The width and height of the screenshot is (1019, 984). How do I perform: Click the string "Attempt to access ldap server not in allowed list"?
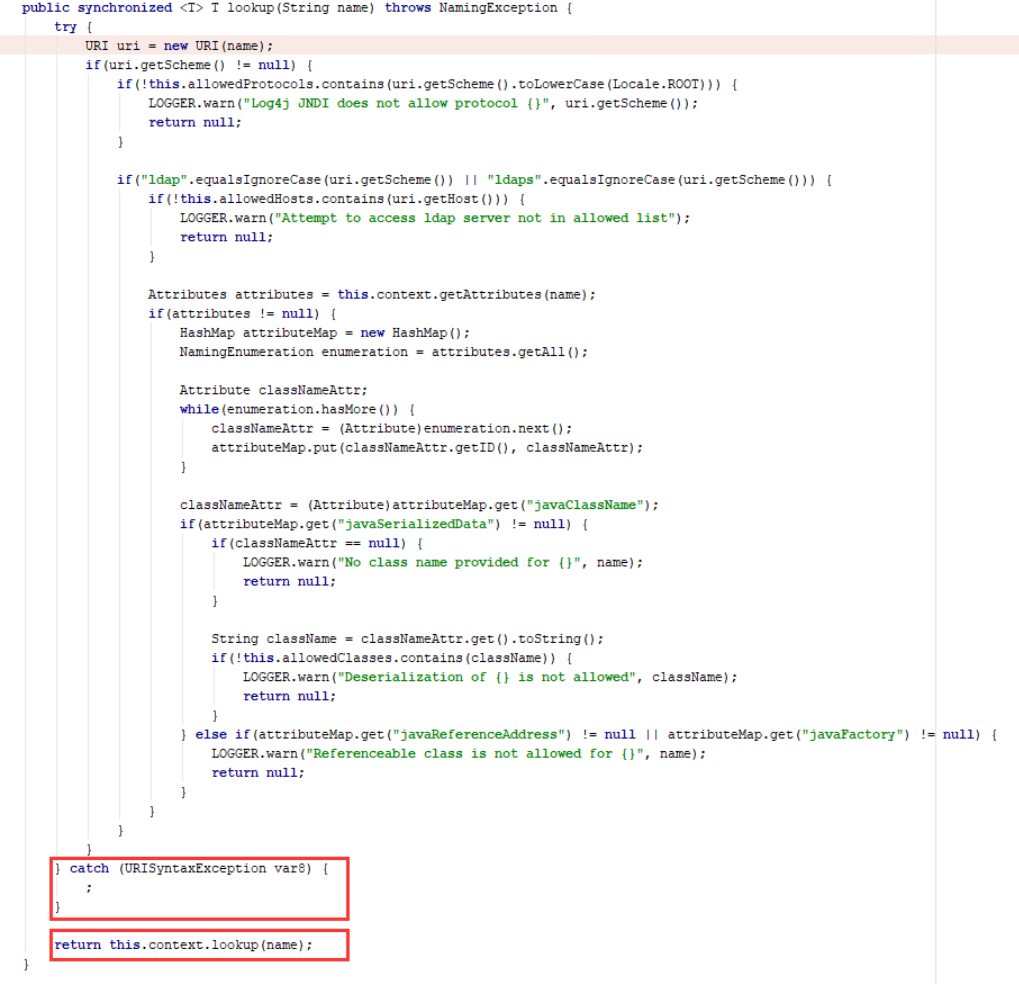point(474,218)
